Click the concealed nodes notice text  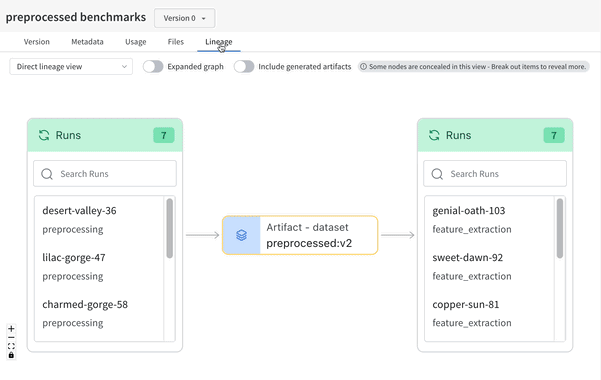(478, 67)
